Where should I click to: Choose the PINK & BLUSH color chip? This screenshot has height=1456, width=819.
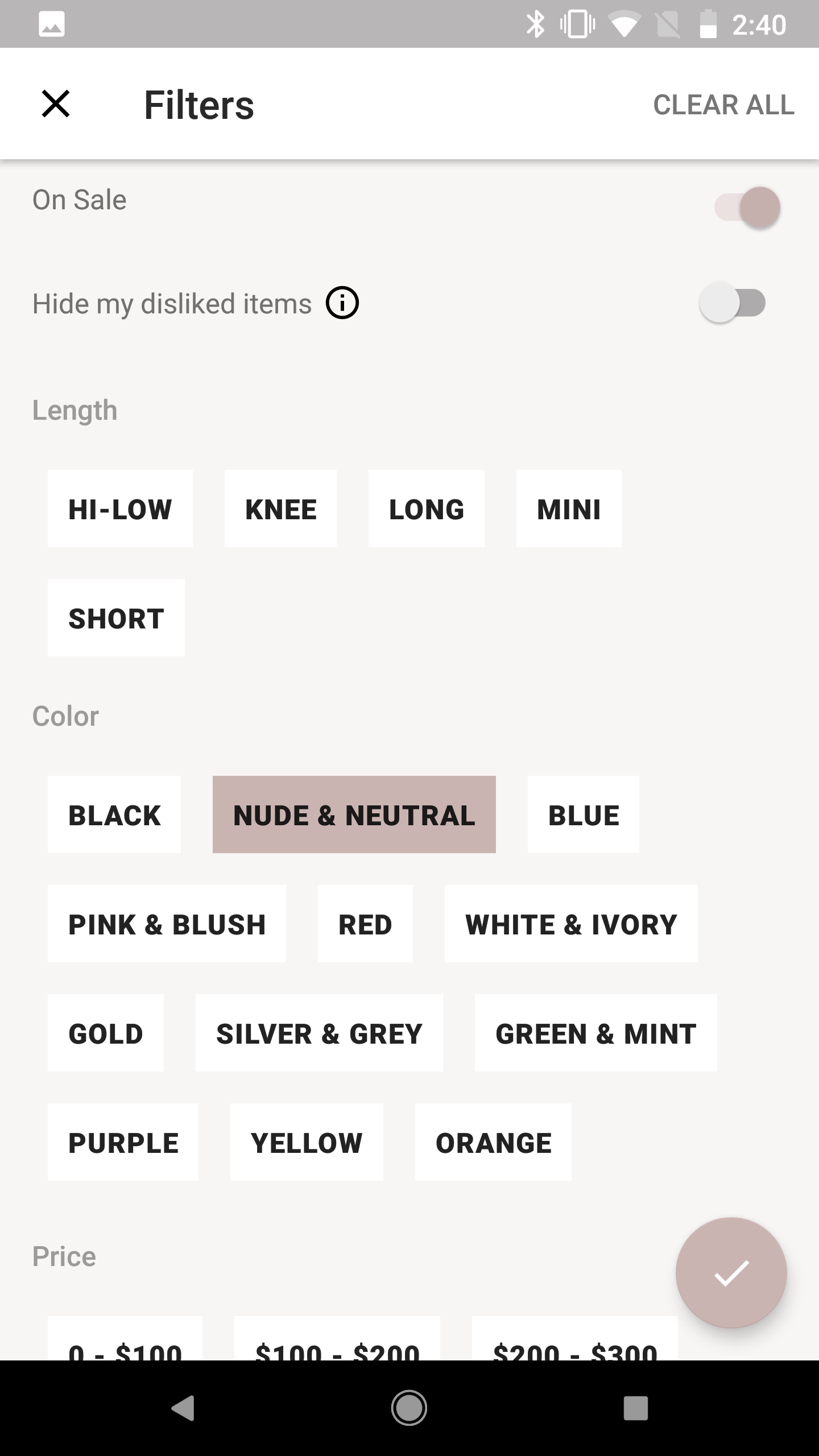[x=167, y=924]
